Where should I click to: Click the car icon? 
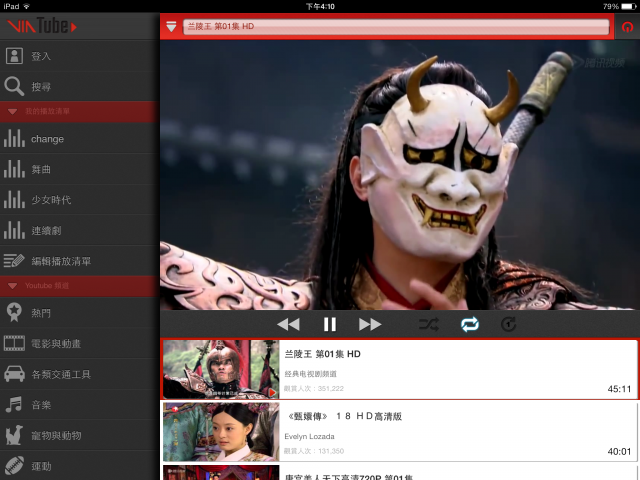coord(14,373)
